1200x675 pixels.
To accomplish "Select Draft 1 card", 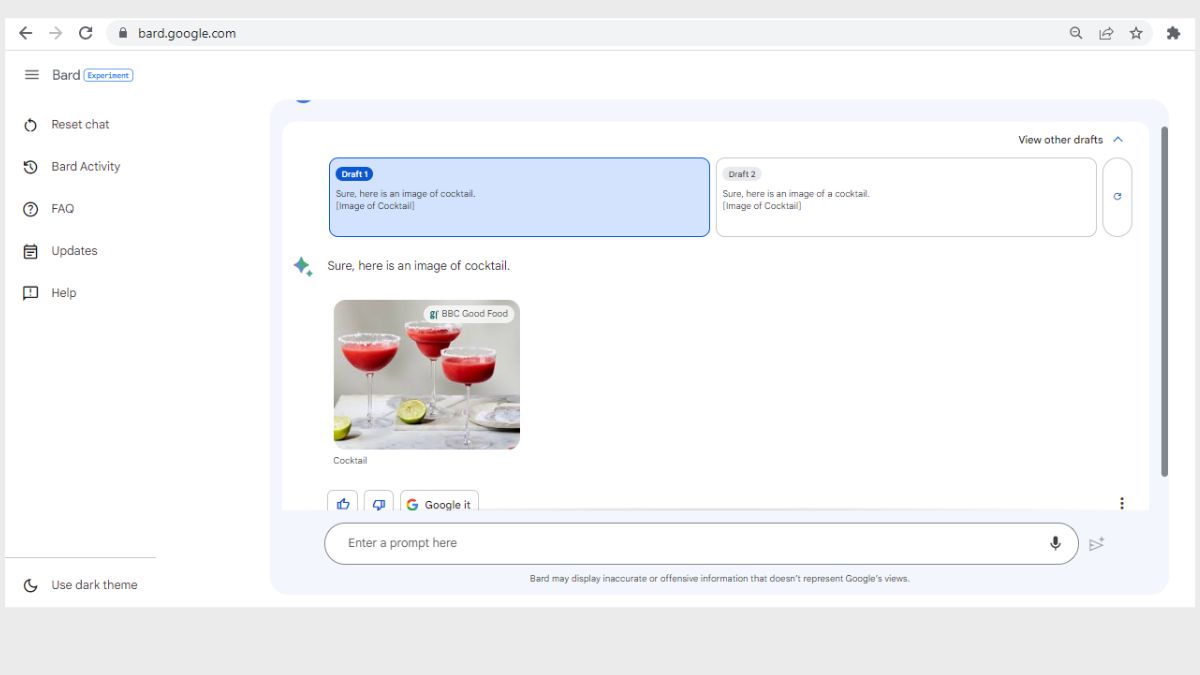I will pos(519,197).
